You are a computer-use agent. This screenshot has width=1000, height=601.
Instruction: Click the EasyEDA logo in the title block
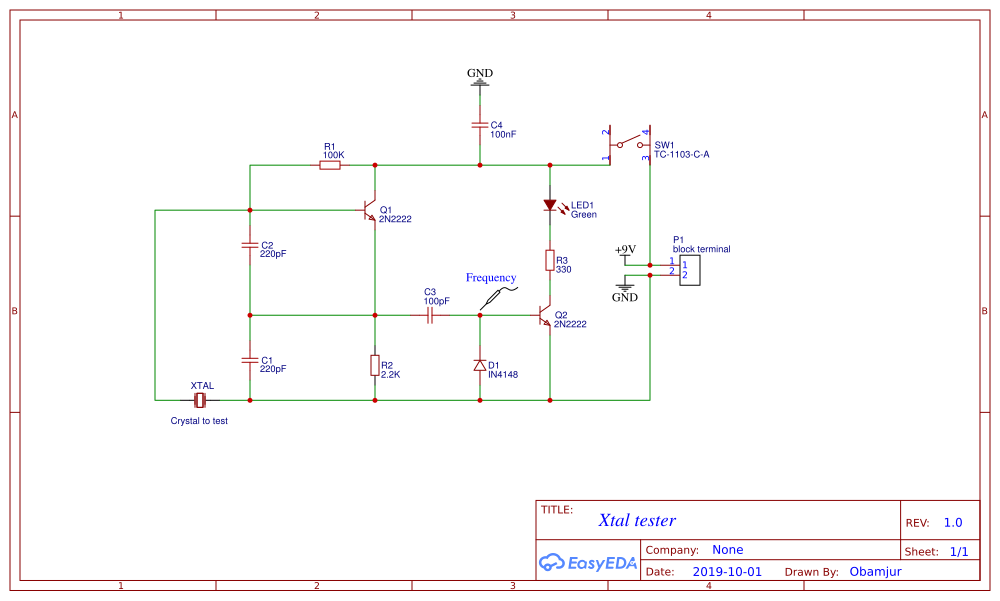click(588, 563)
